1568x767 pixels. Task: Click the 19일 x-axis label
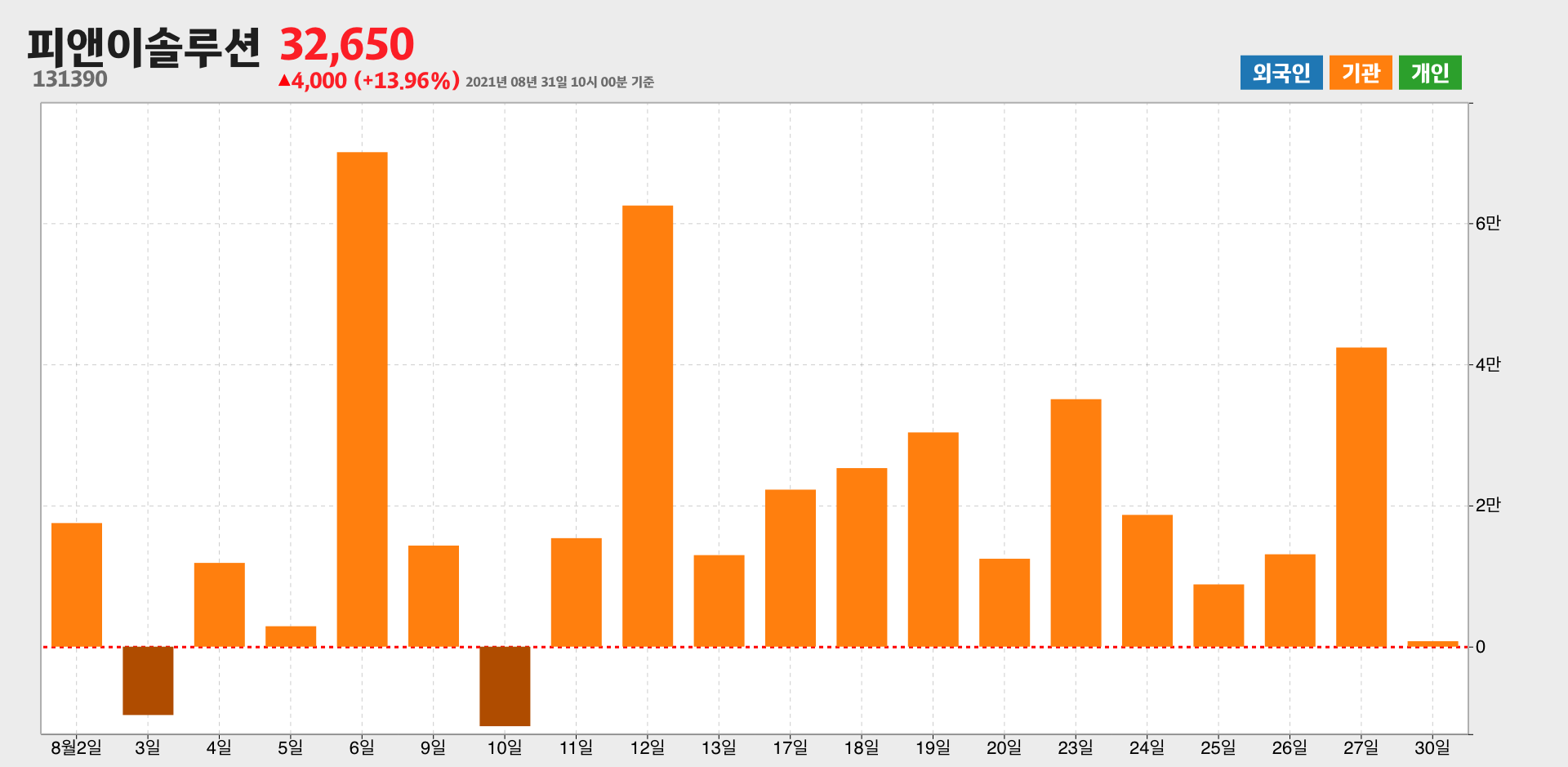[933, 747]
